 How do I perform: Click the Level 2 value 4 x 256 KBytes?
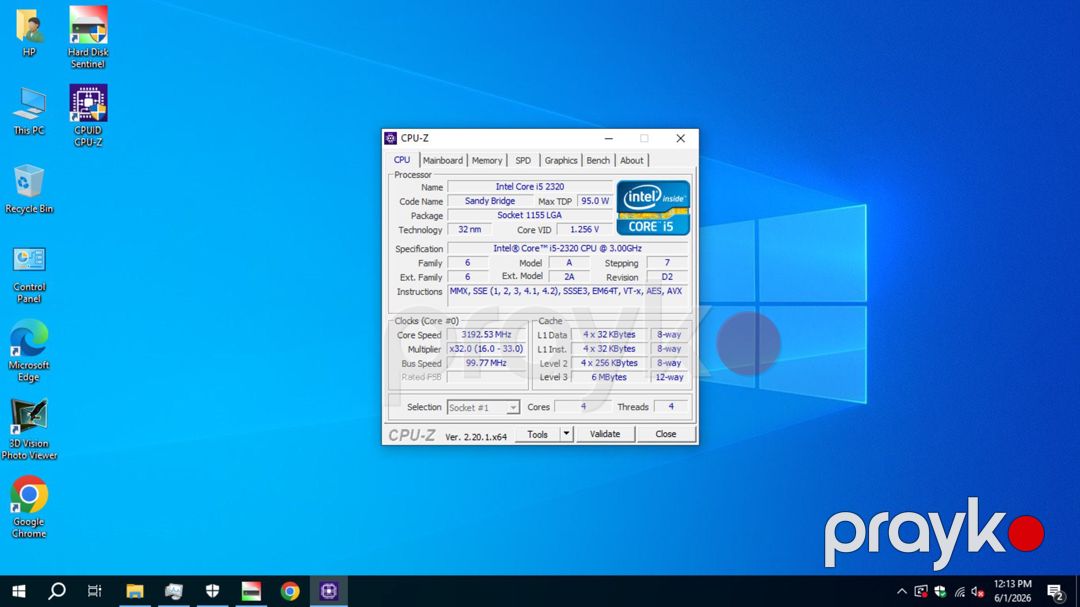pos(610,363)
